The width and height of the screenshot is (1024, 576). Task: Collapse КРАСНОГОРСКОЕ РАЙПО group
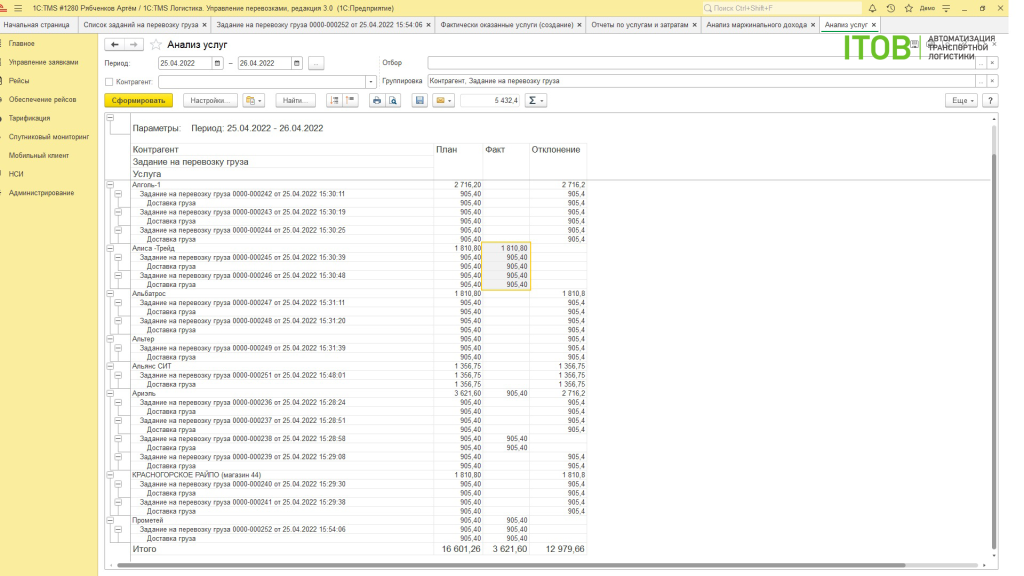coord(110,475)
